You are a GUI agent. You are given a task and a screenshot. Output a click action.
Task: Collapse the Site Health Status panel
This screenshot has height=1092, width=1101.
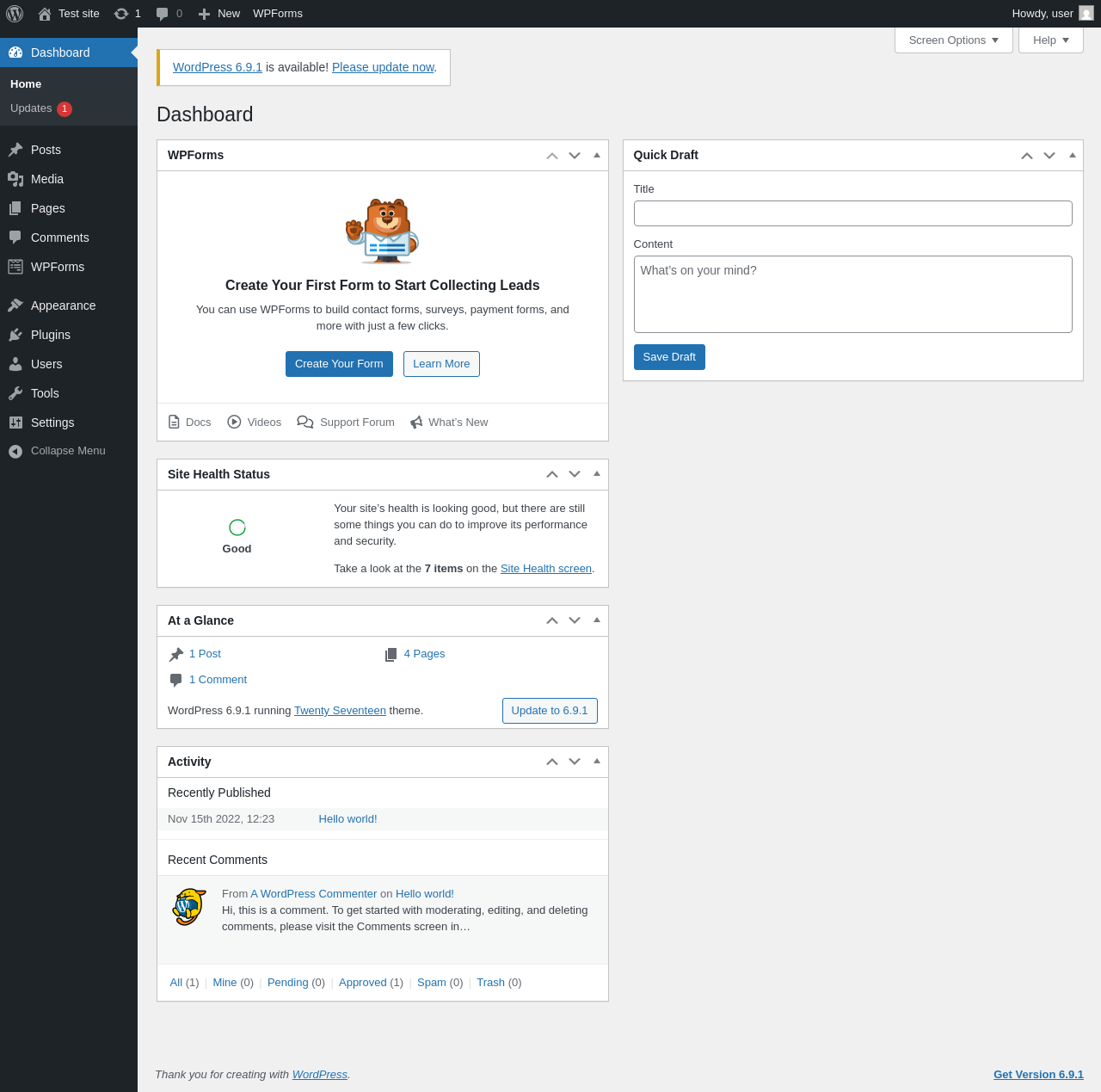pos(597,474)
